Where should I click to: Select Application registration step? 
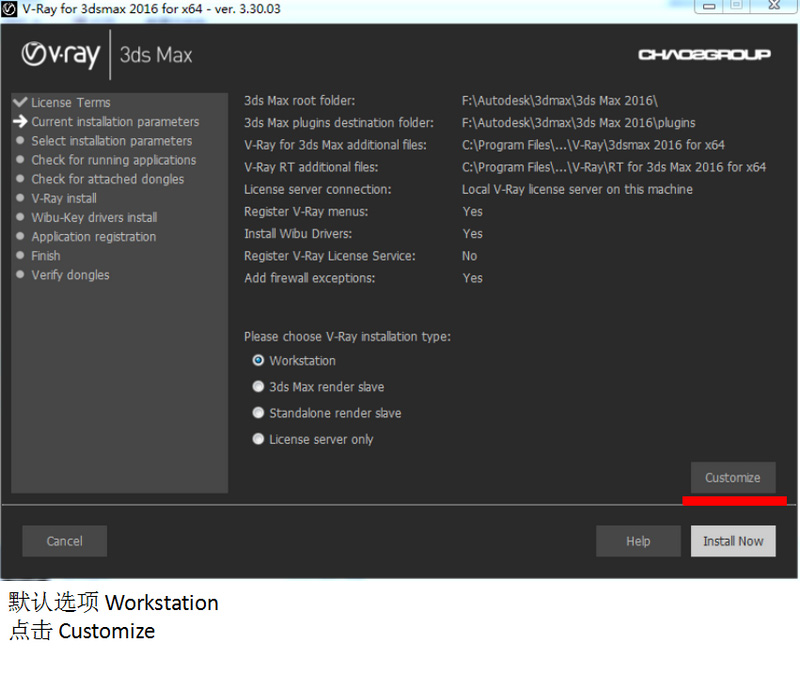coord(94,237)
